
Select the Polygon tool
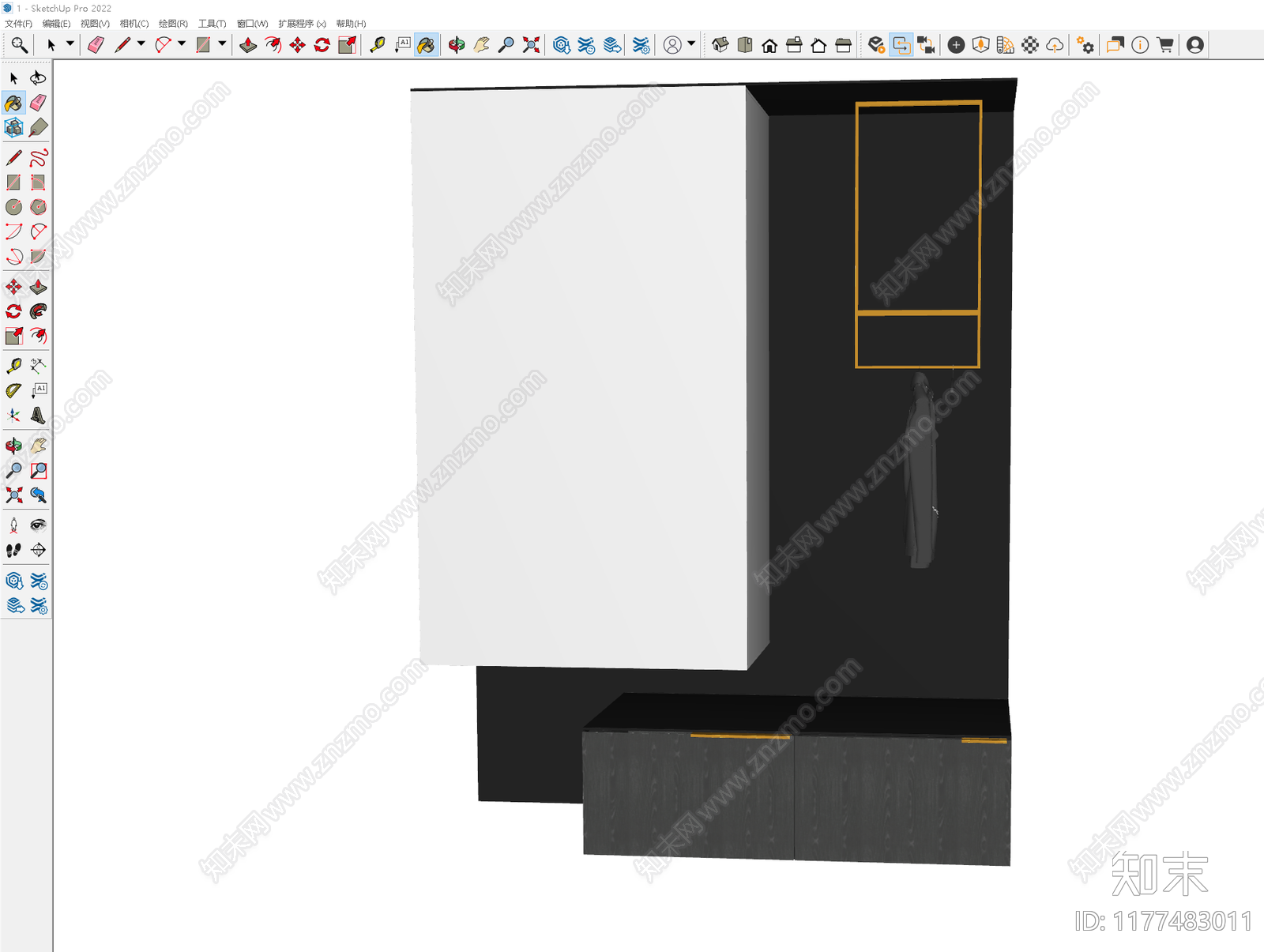coord(38,207)
